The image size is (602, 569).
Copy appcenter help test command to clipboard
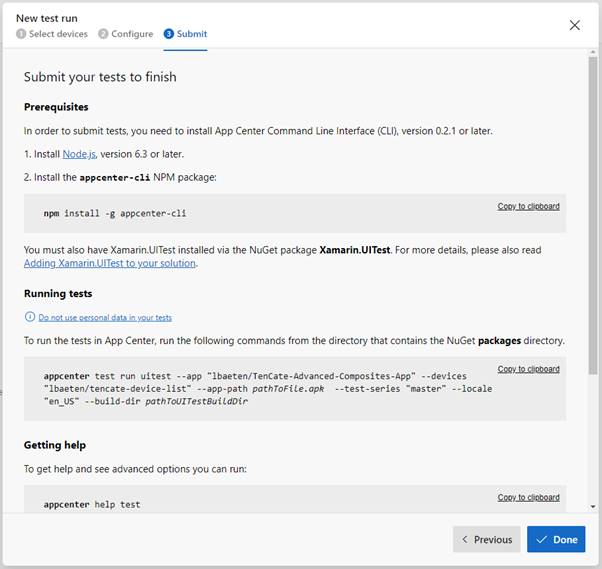[x=528, y=497]
